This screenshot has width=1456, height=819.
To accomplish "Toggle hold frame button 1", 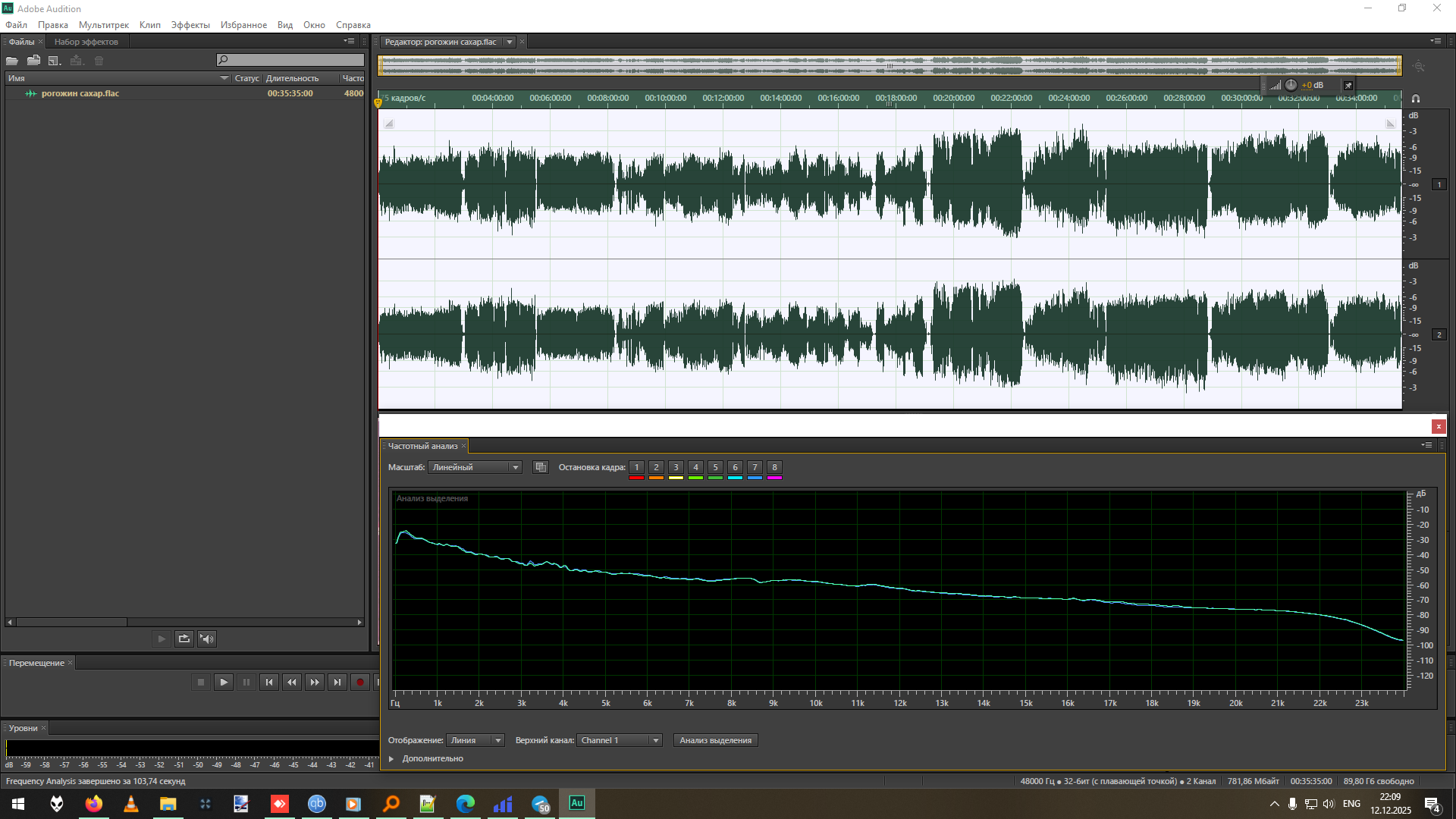I will (x=637, y=467).
